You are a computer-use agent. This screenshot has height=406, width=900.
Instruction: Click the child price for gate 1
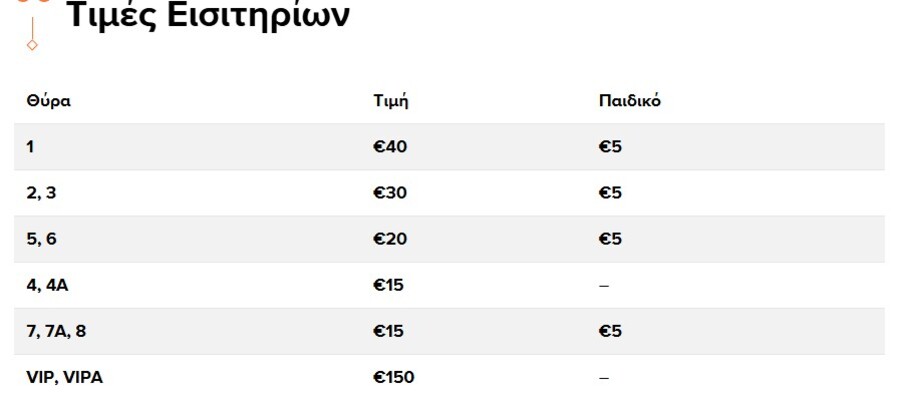[x=610, y=147]
